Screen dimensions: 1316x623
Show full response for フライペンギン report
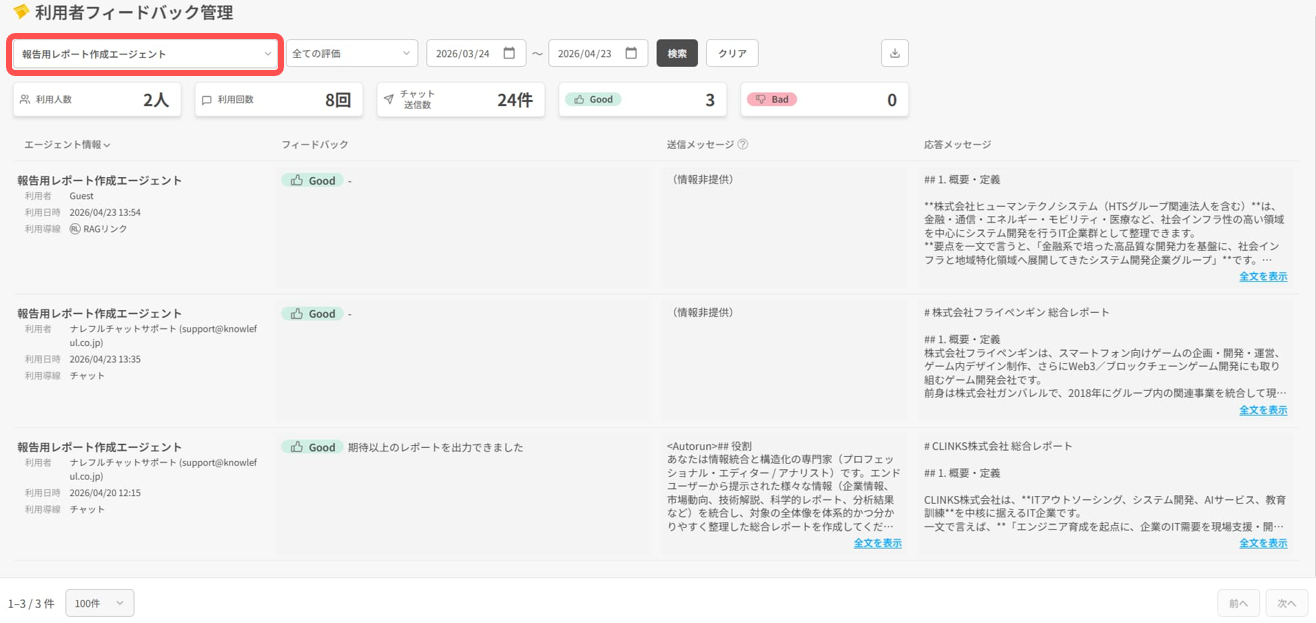pos(1263,410)
